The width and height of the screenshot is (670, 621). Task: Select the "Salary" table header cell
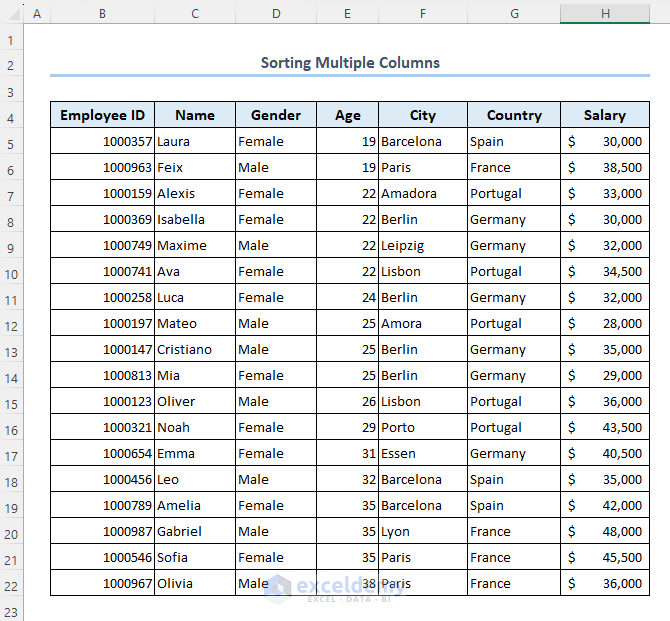pyautogui.click(x=605, y=115)
